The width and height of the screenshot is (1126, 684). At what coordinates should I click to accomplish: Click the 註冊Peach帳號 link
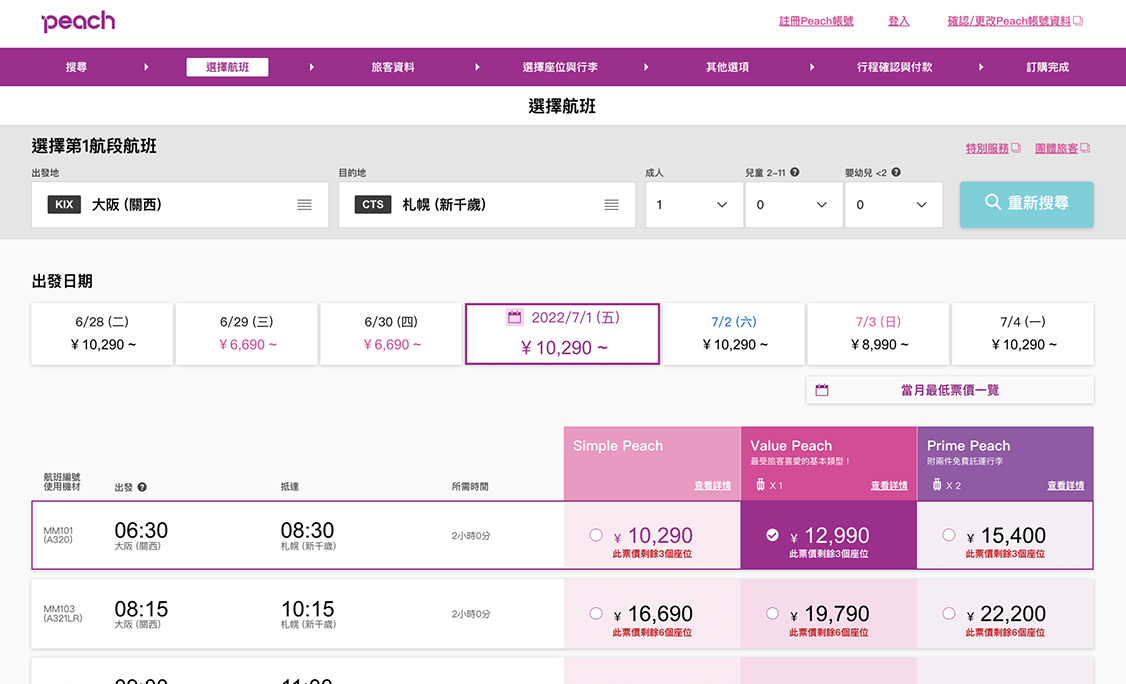pyautogui.click(x=816, y=21)
